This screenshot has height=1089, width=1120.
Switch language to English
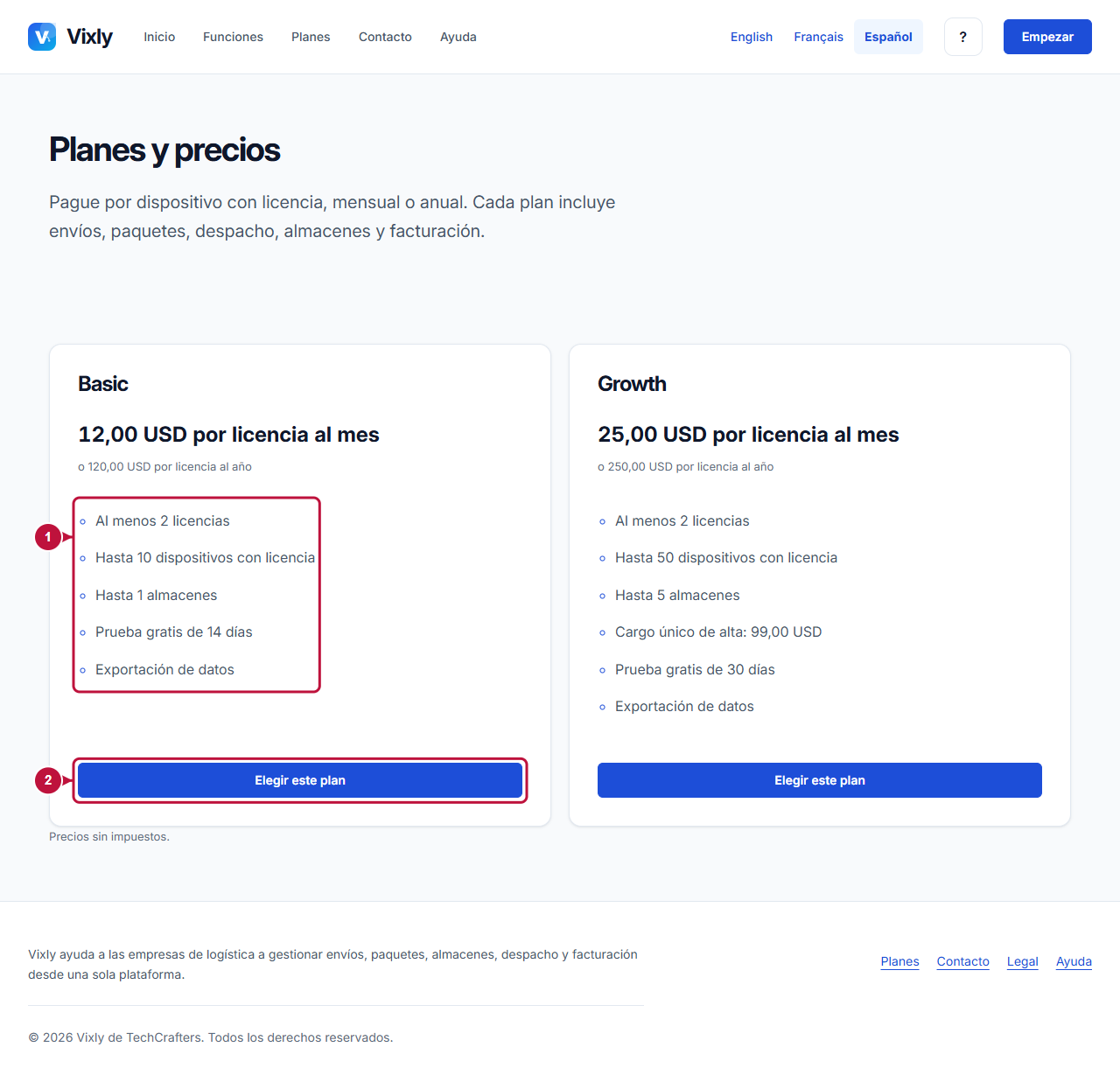[752, 37]
